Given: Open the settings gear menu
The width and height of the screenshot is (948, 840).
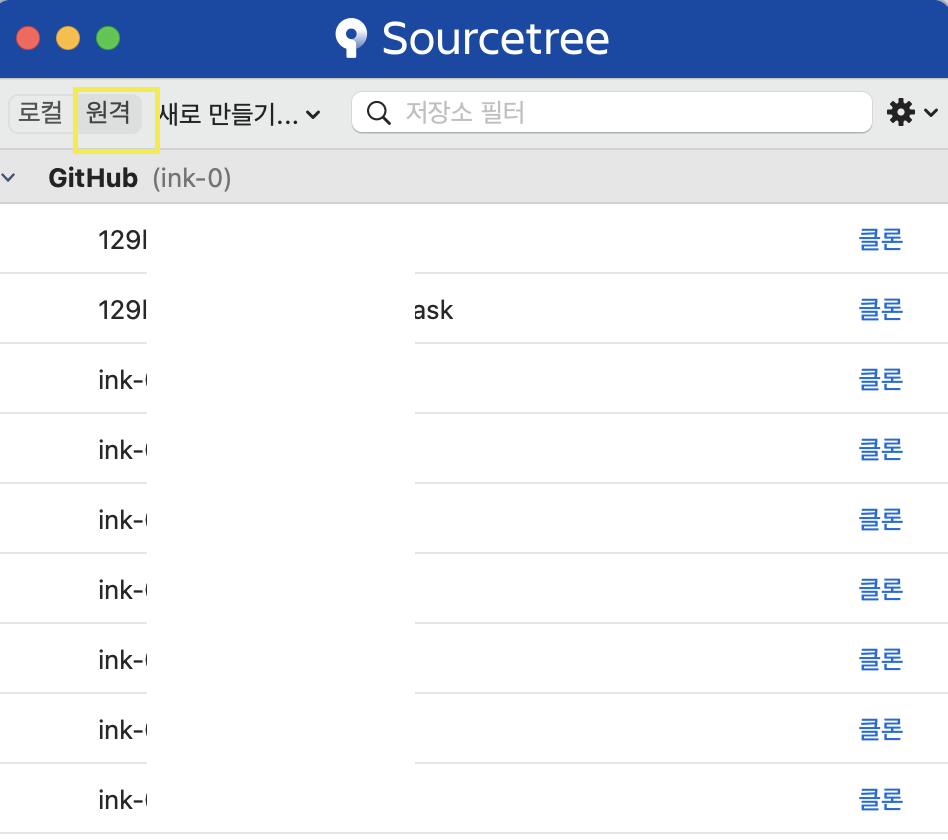Looking at the screenshot, I should tap(912, 112).
